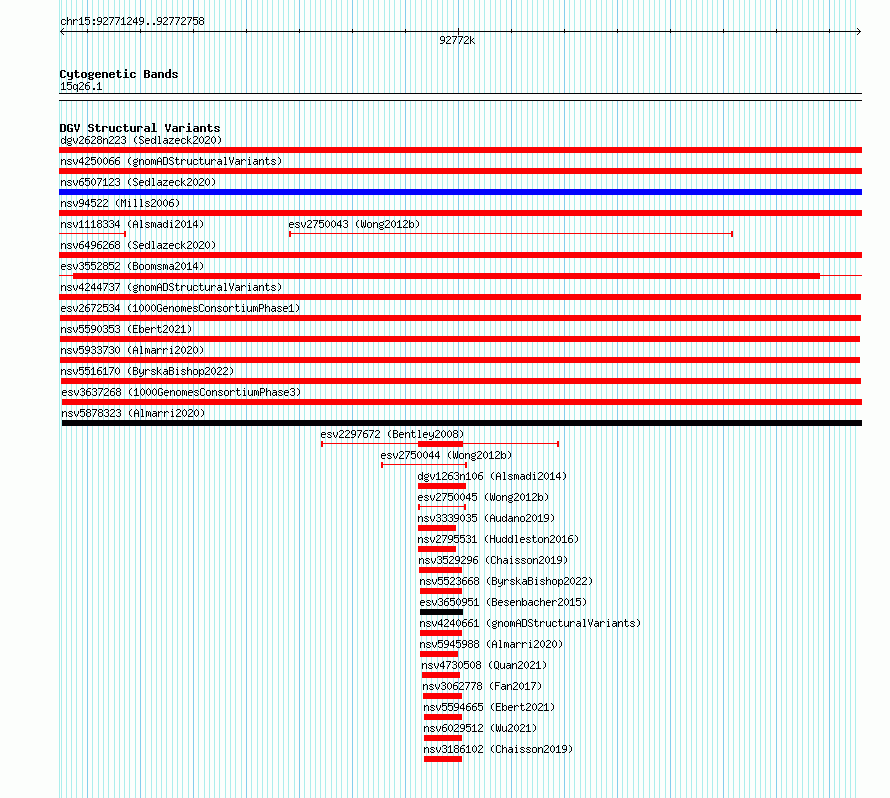Open nsv3062778 (Fan2017) variant
This screenshot has width=890, height=798.
coord(482,686)
